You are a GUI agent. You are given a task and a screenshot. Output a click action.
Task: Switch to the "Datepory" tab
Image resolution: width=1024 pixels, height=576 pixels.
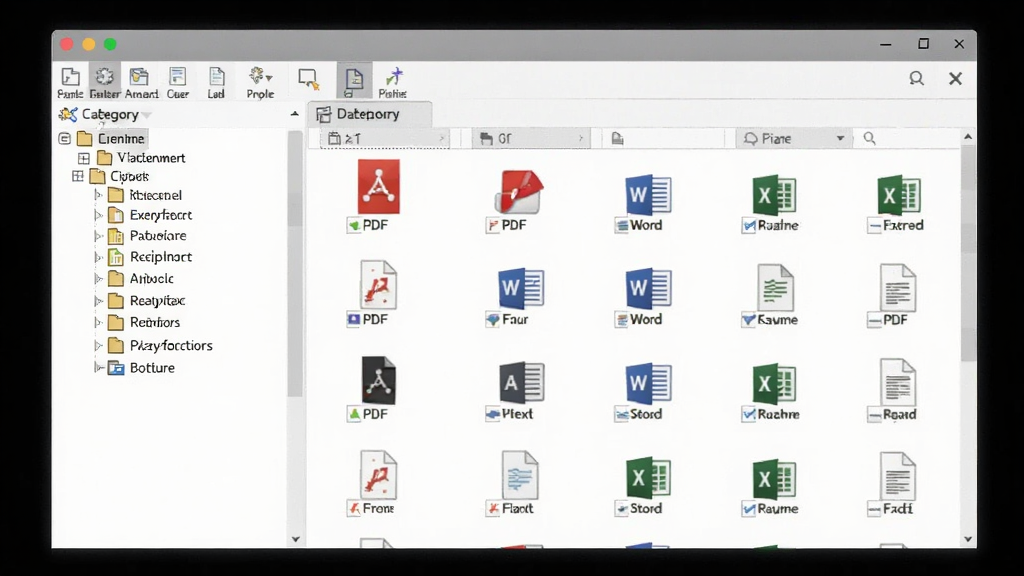click(369, 114)
